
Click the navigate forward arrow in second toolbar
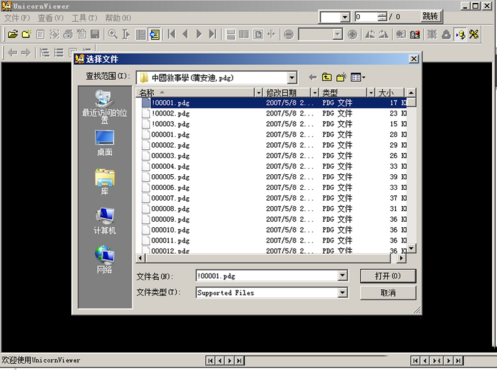click(26, 52)
